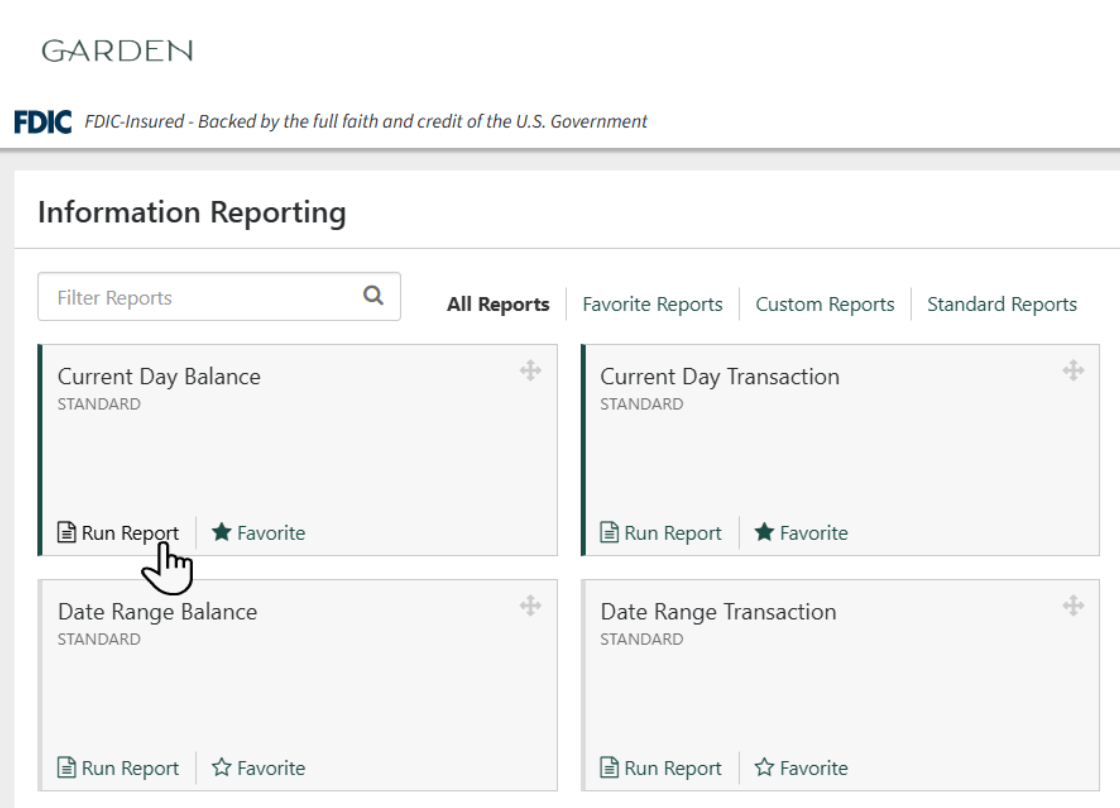Screen dimensions: 1120x808
Task: Click the FDIC-Insured disclaimer text
Action: pyautogui.click(x=366, y=121)
